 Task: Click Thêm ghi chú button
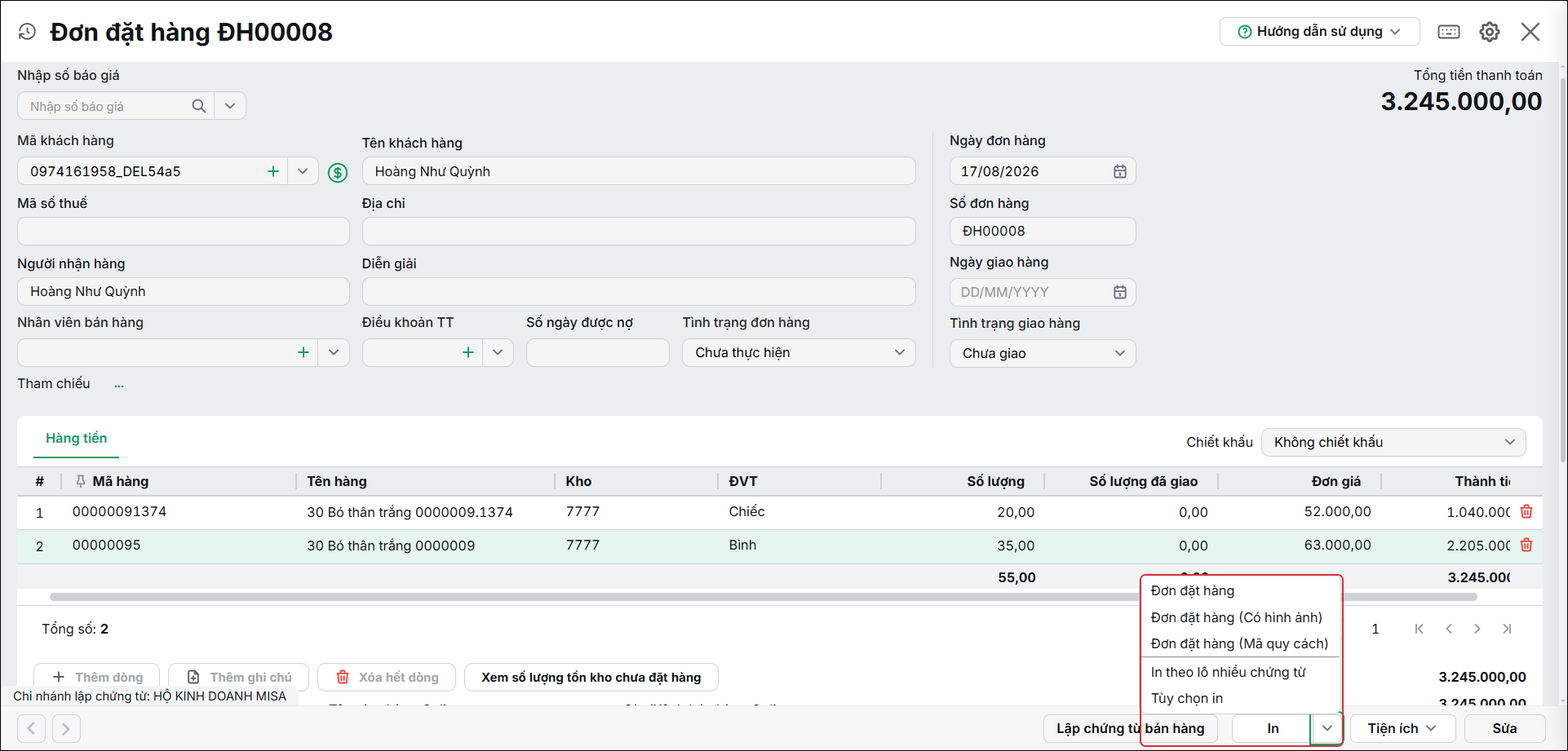[239, 677]
